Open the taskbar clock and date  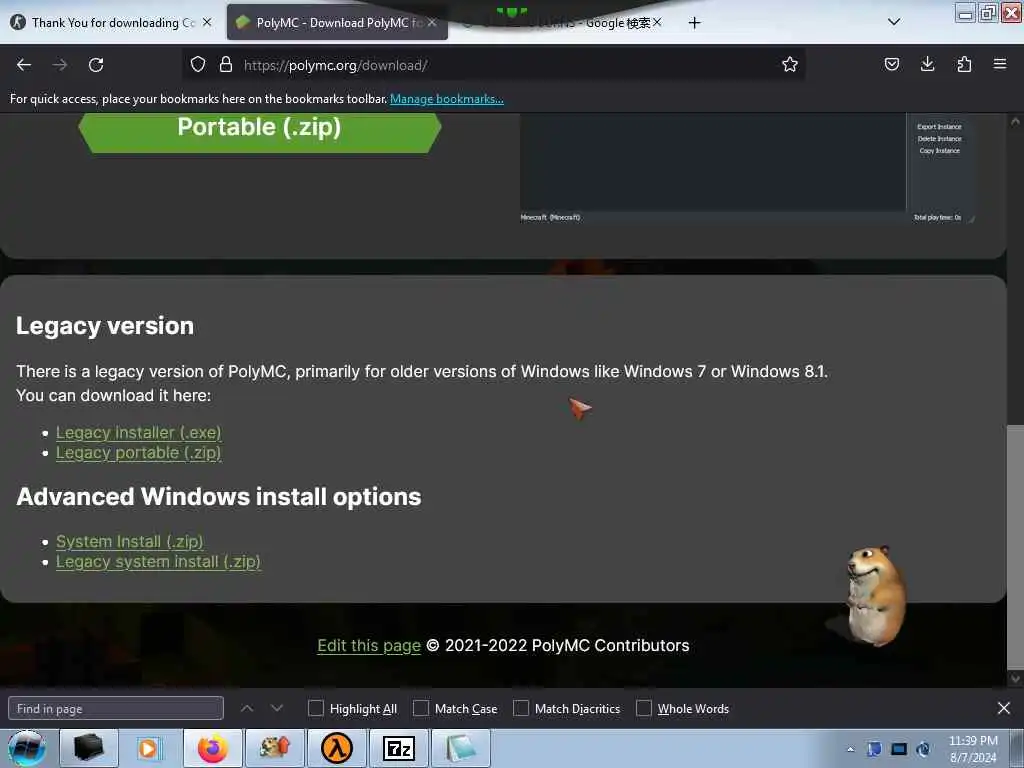972,749
